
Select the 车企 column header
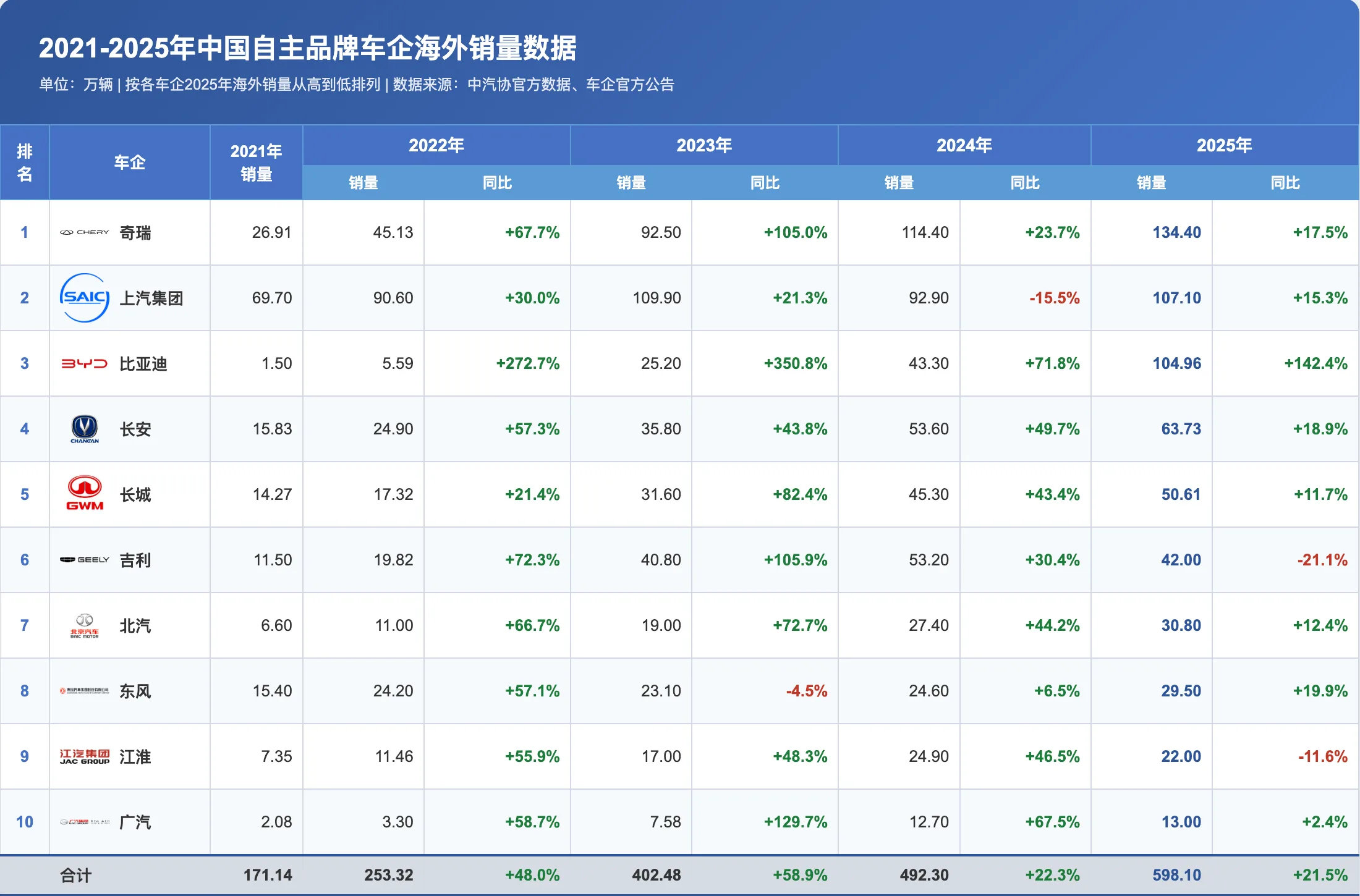point(130,163)
